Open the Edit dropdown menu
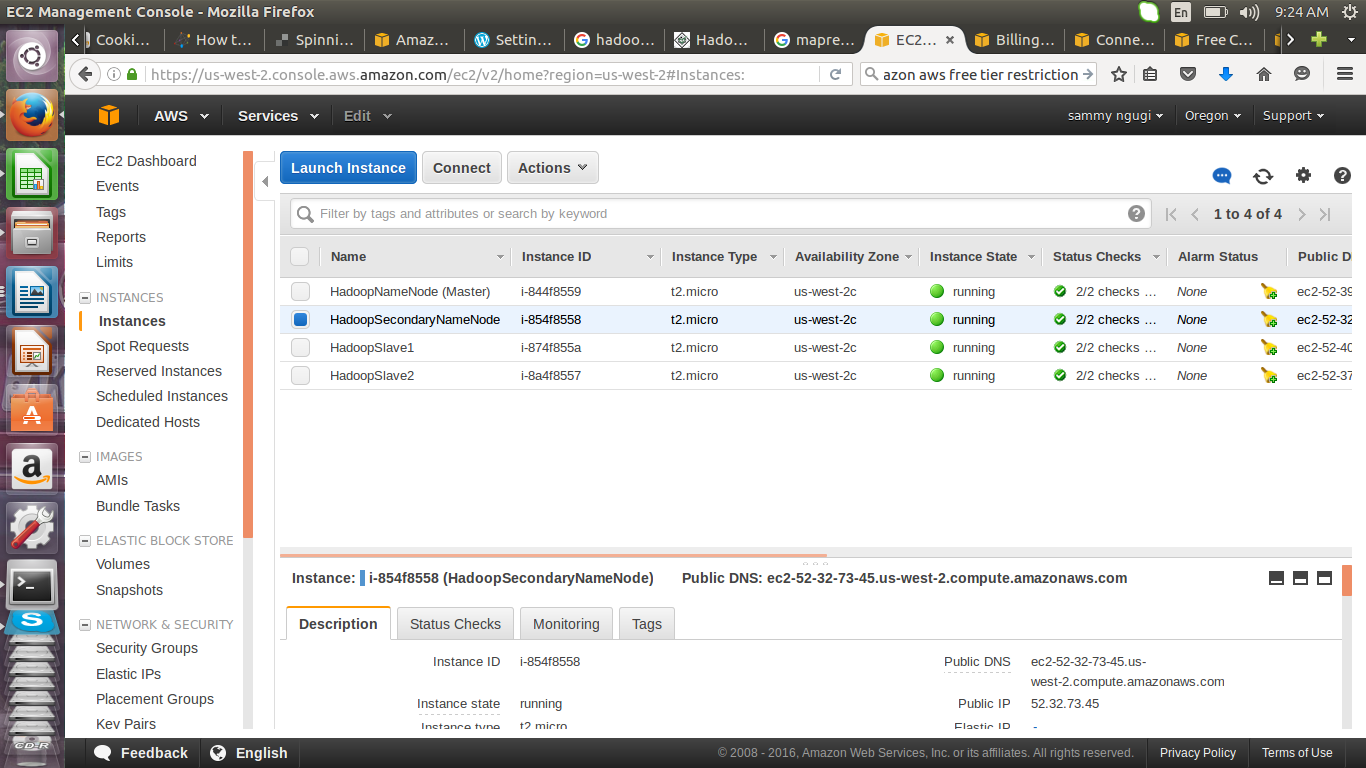This screenshot has height=768, width=1366. pyautogui.click(x=367, y=116)
